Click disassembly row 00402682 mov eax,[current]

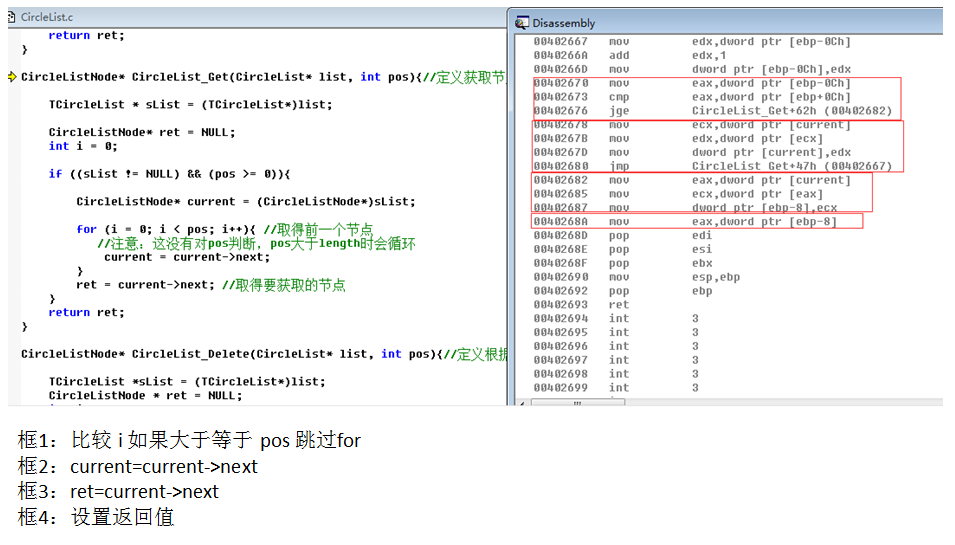coord(692,180)
